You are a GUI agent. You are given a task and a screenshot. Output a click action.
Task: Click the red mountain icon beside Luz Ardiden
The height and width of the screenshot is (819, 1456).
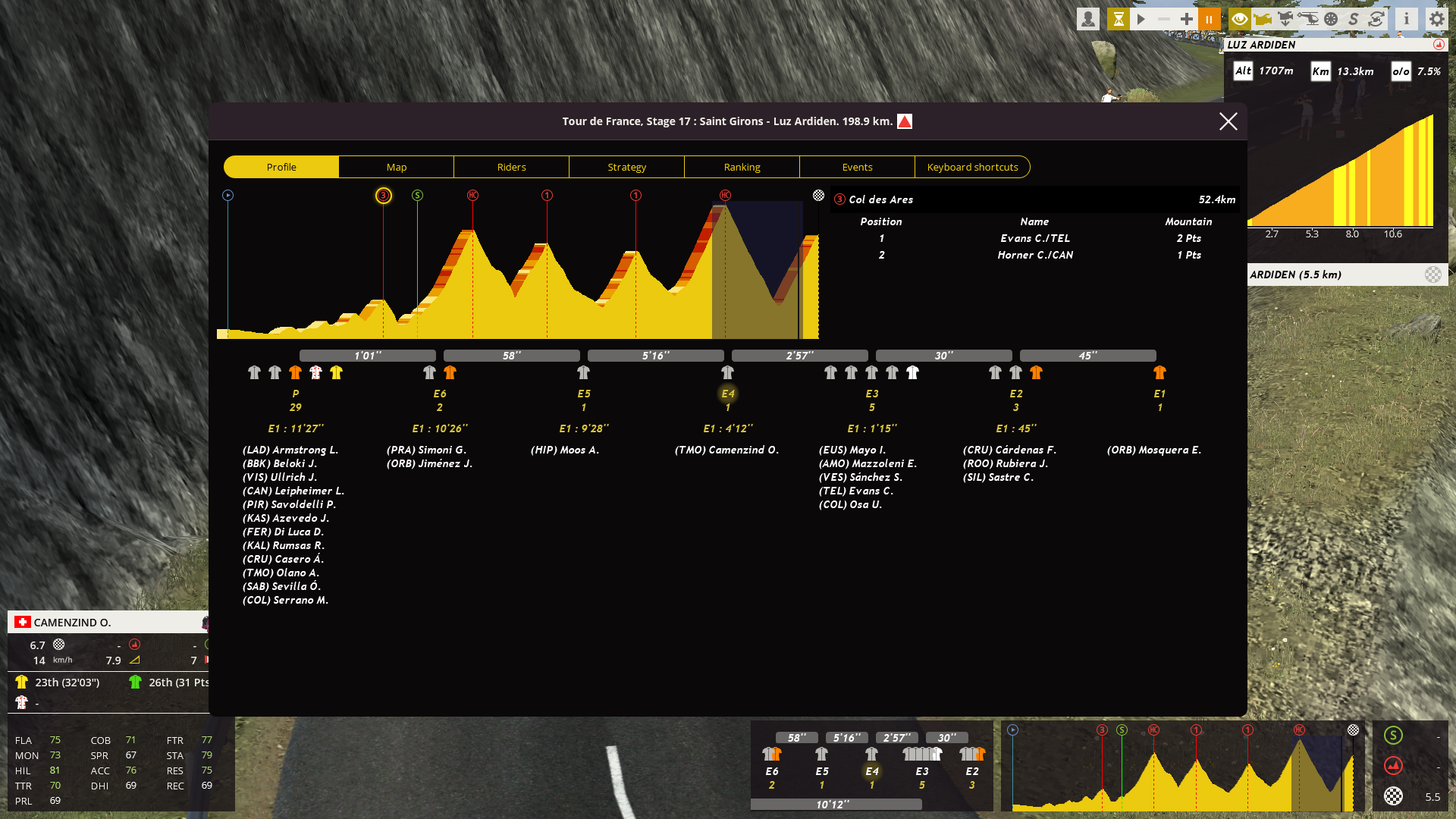point(1439,45)
